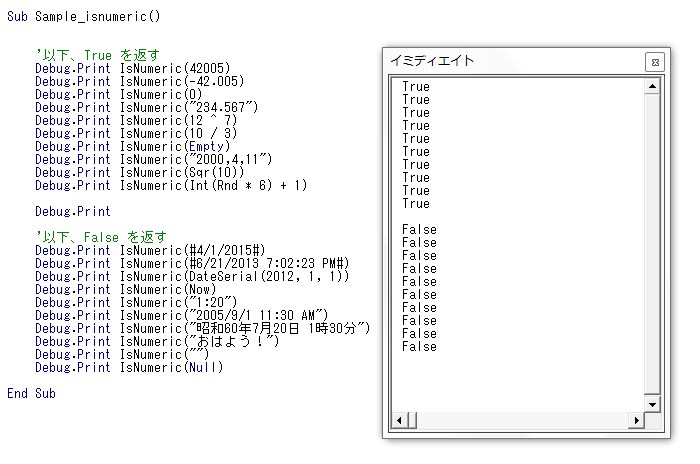Click the horizontal scrollbar right arrow
Image resolution: width=700 pixels, height=464 pixels.
point(637,420)
